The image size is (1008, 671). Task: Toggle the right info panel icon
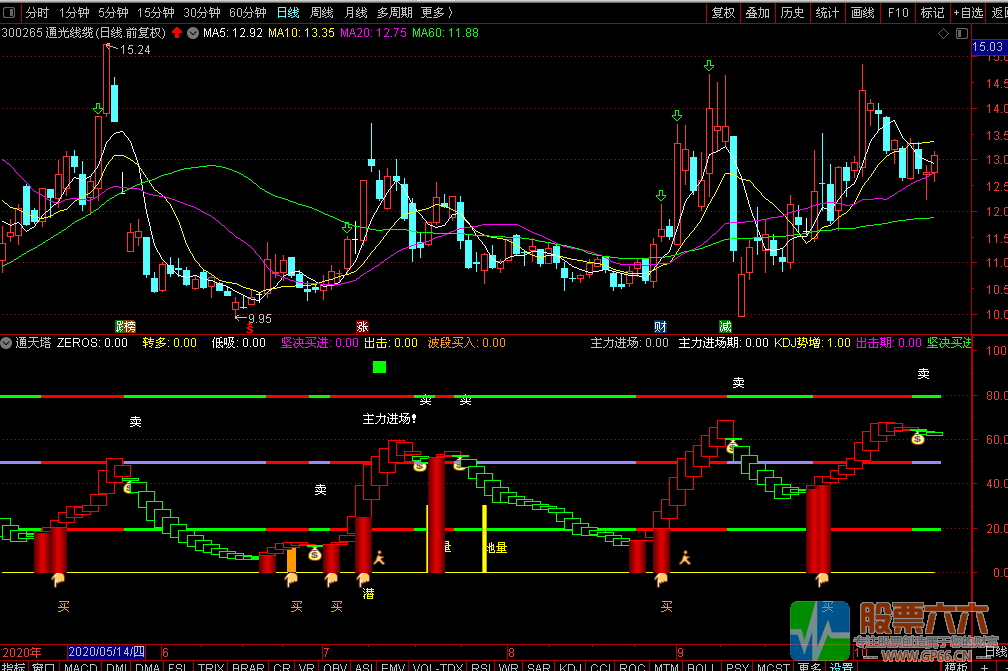(x=962, y=33)
